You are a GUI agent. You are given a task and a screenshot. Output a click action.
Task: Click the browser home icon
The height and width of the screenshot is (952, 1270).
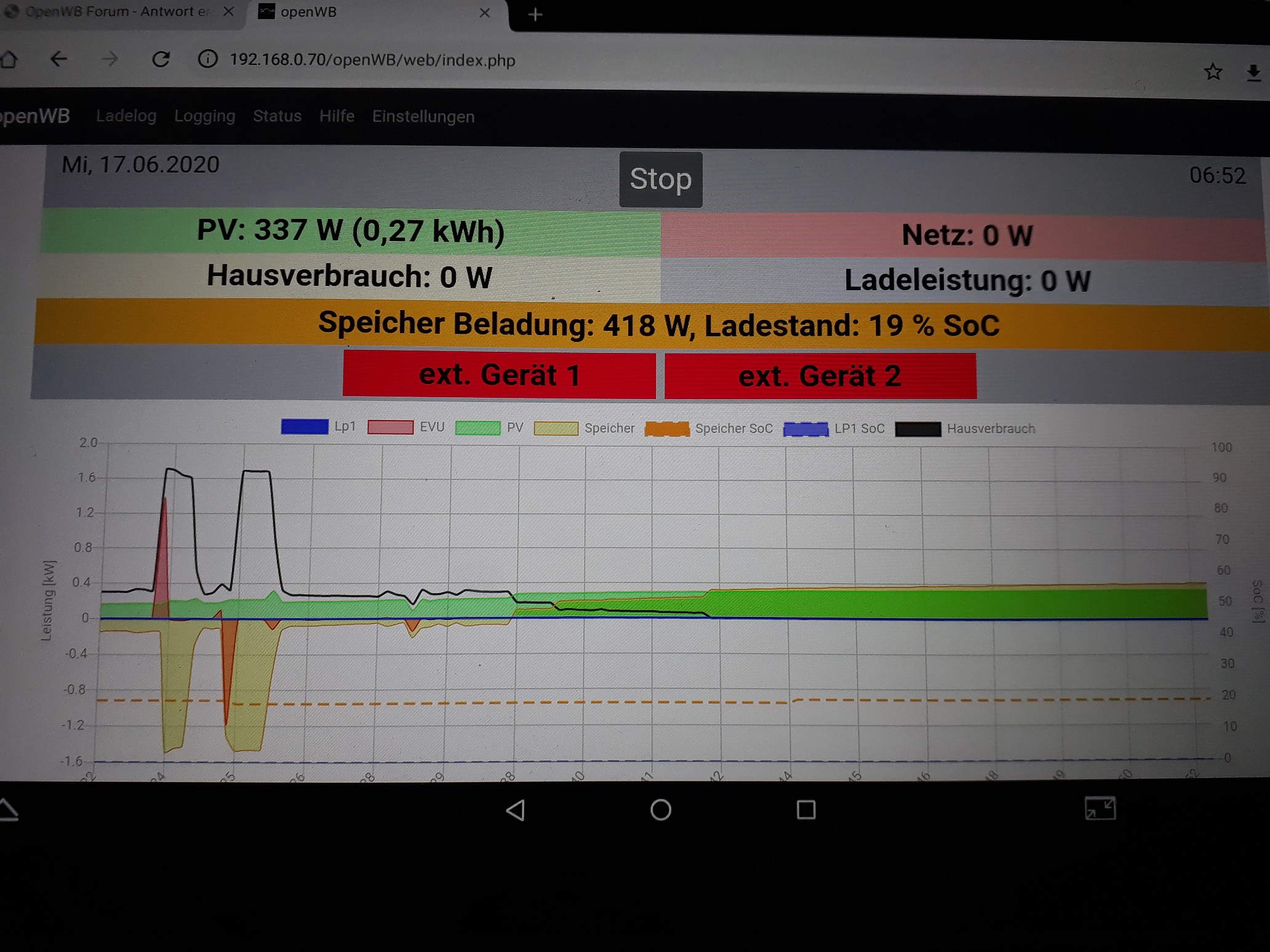[x=9, y=60]
